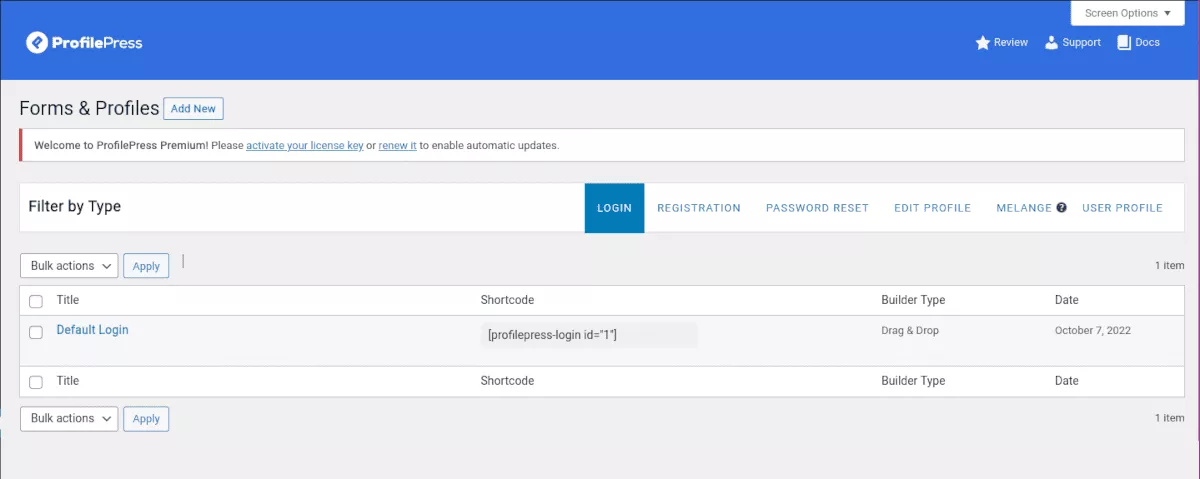Click the Melange help question mark icon
Screen dimensions: 1200x479
pos(1061,208)
